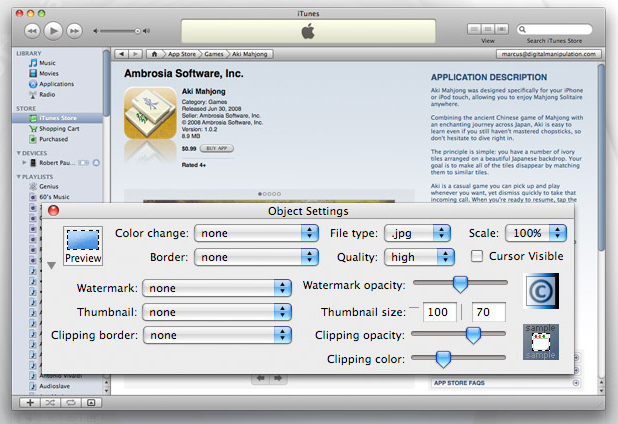Click the list view button in iTunes

474,29
